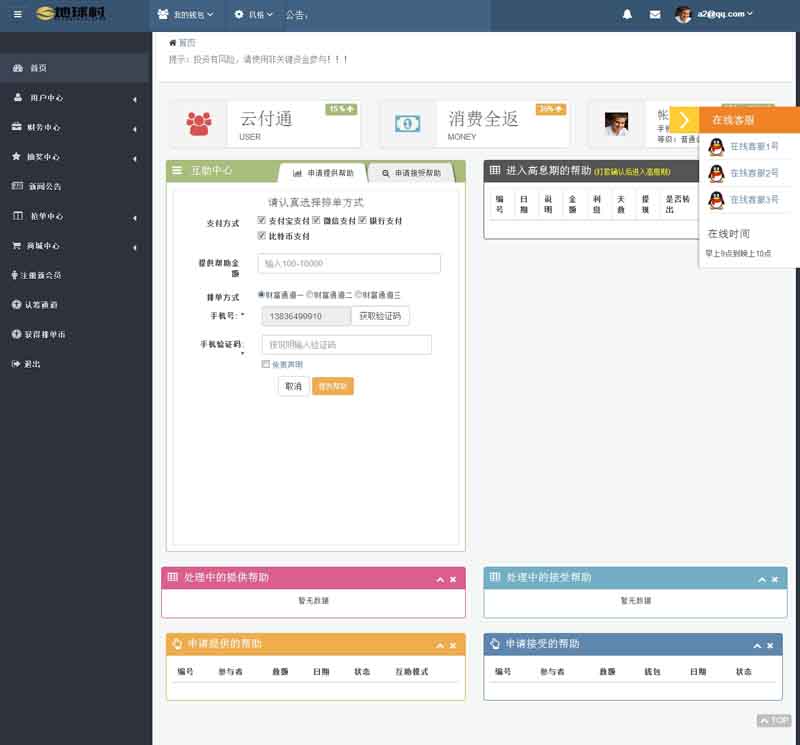Open the envelope messages icon

(x=655, y=14)
